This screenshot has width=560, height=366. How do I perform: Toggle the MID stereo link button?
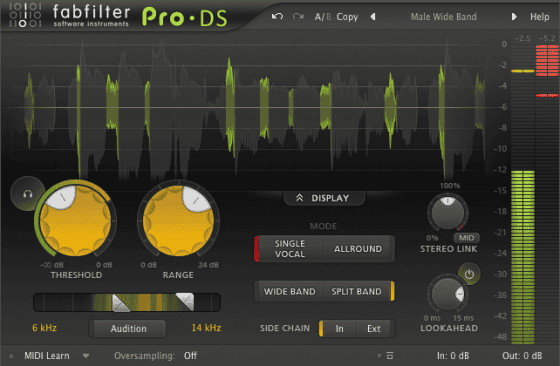coord(466,238)
